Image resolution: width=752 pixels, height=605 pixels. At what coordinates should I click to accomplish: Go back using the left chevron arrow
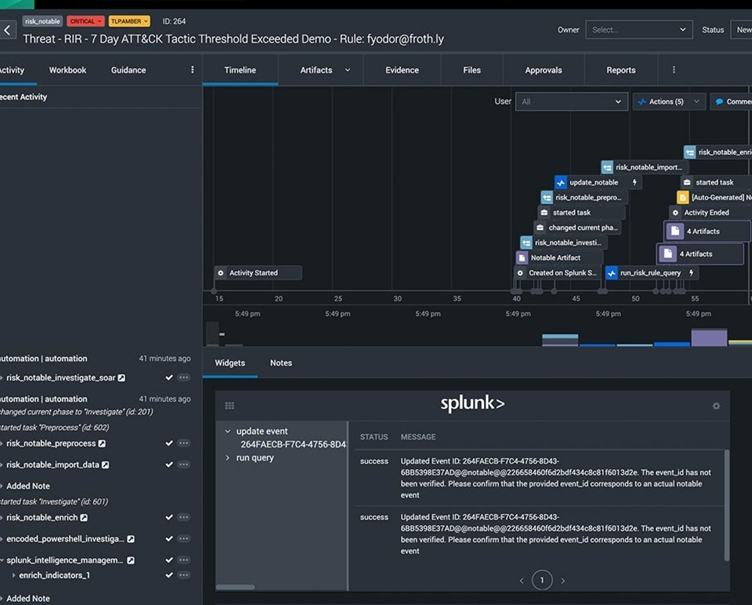click(7, 30)
